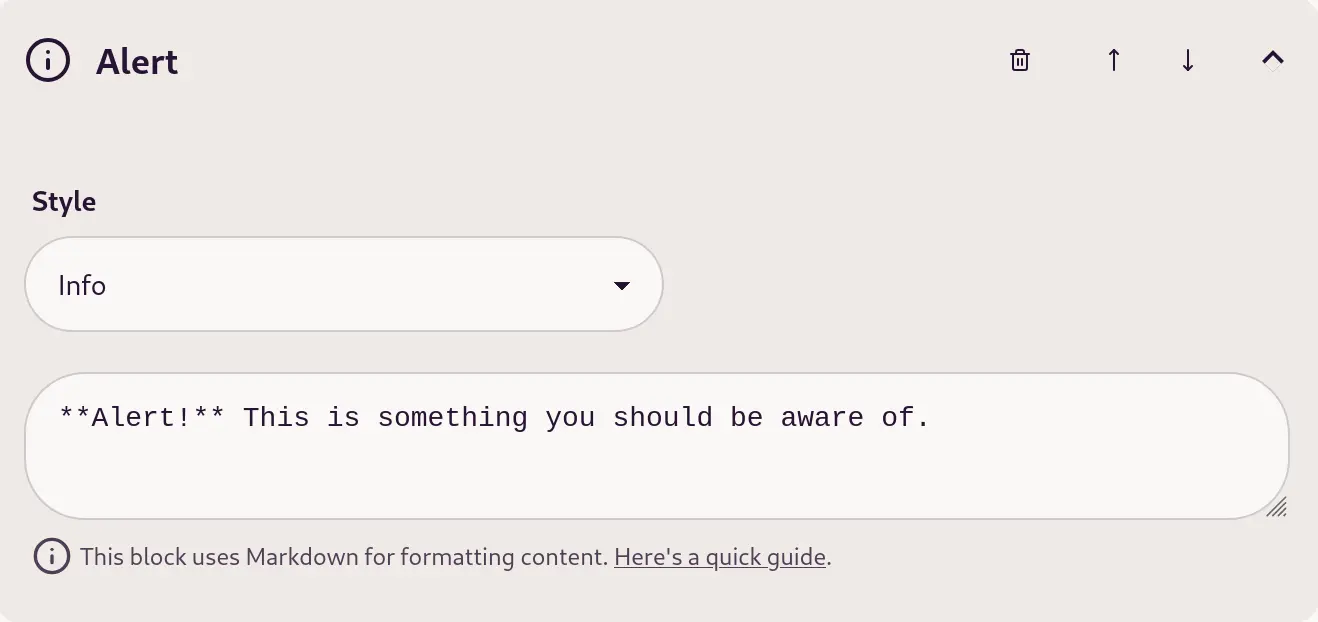
Task: Delete the Alert block with trash icon
Action: (1019, 61)
